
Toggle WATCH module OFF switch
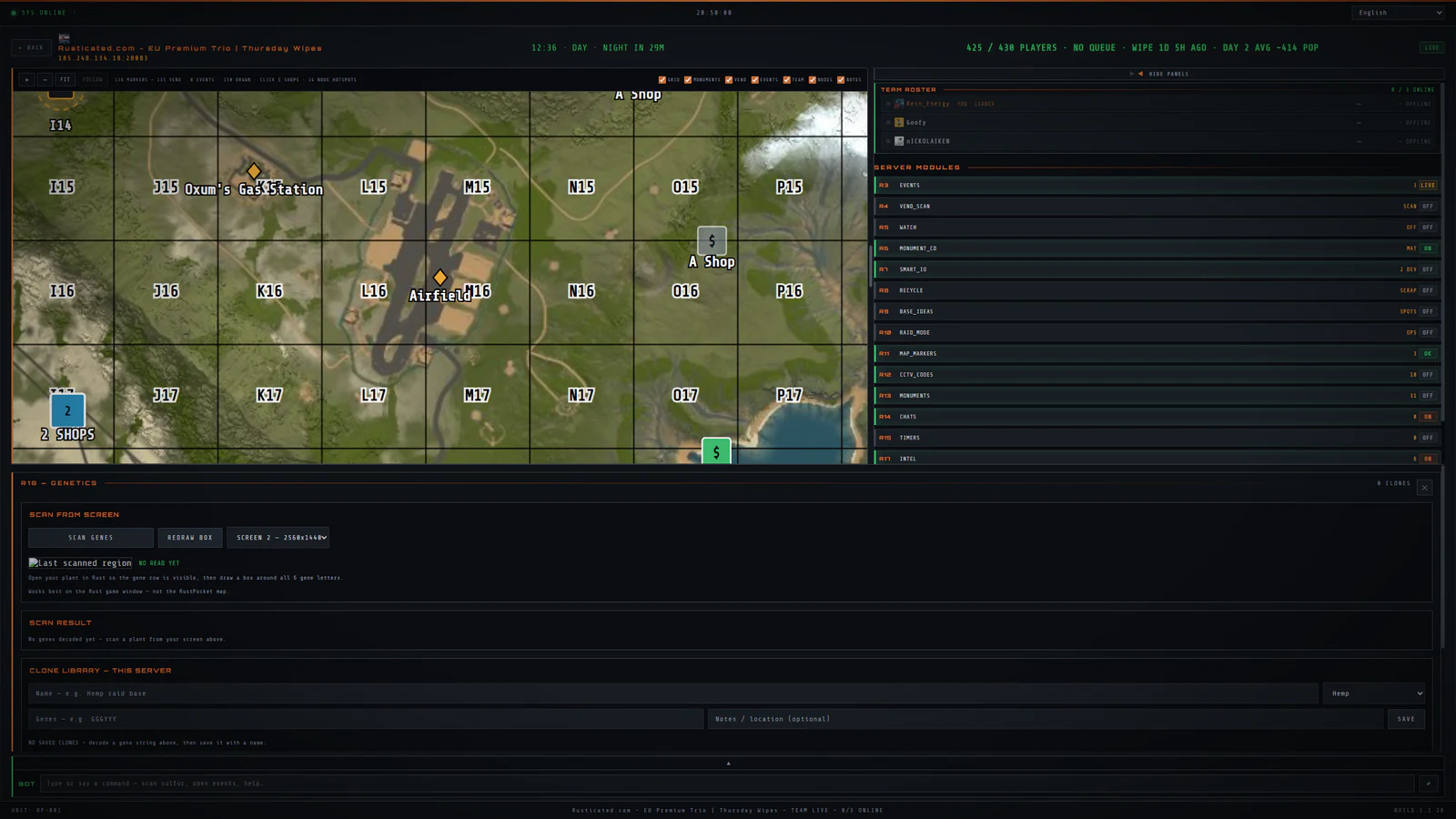[1428, 227]
